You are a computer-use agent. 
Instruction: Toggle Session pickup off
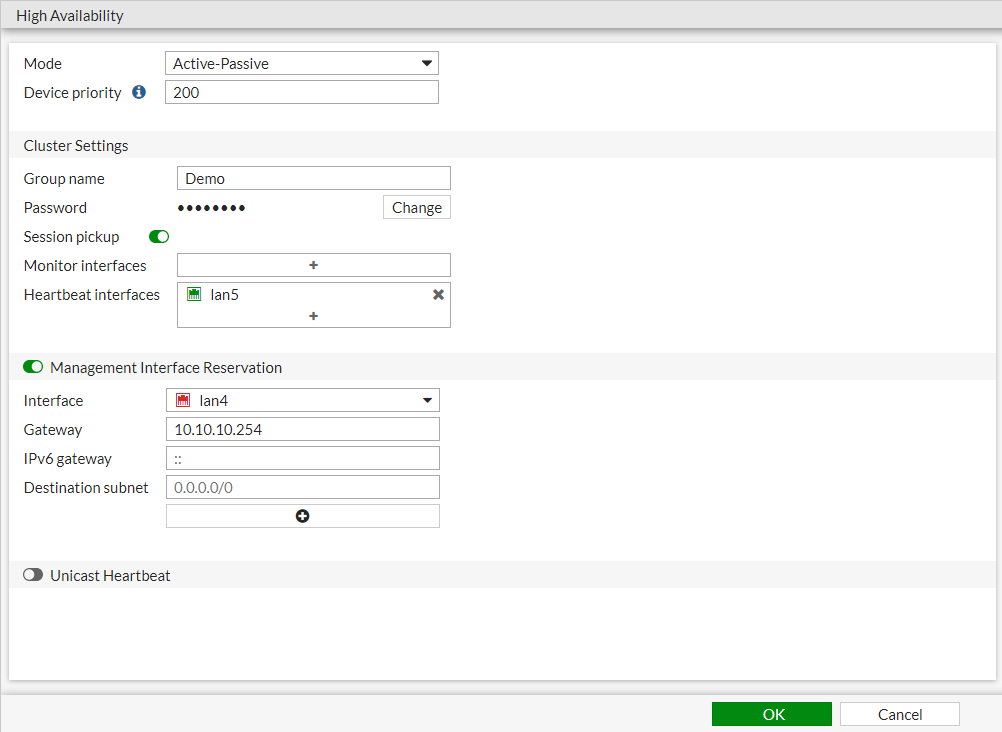pyautogui.click(x=158, y=237)
